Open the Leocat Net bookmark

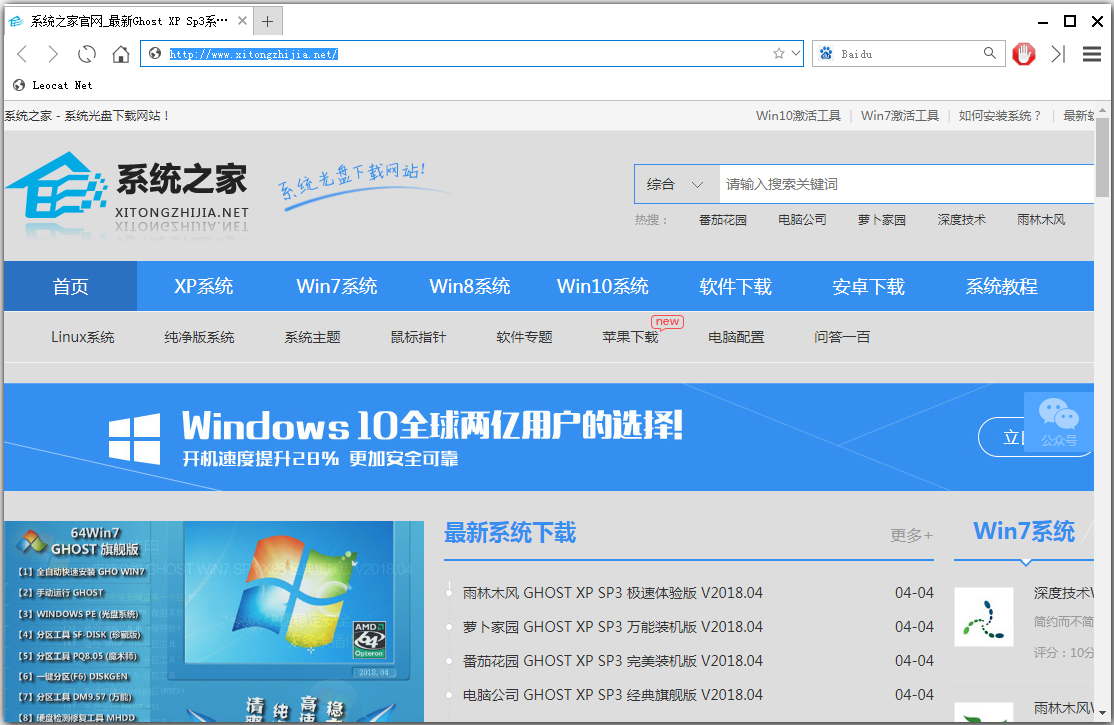click(x=53, y=85)
